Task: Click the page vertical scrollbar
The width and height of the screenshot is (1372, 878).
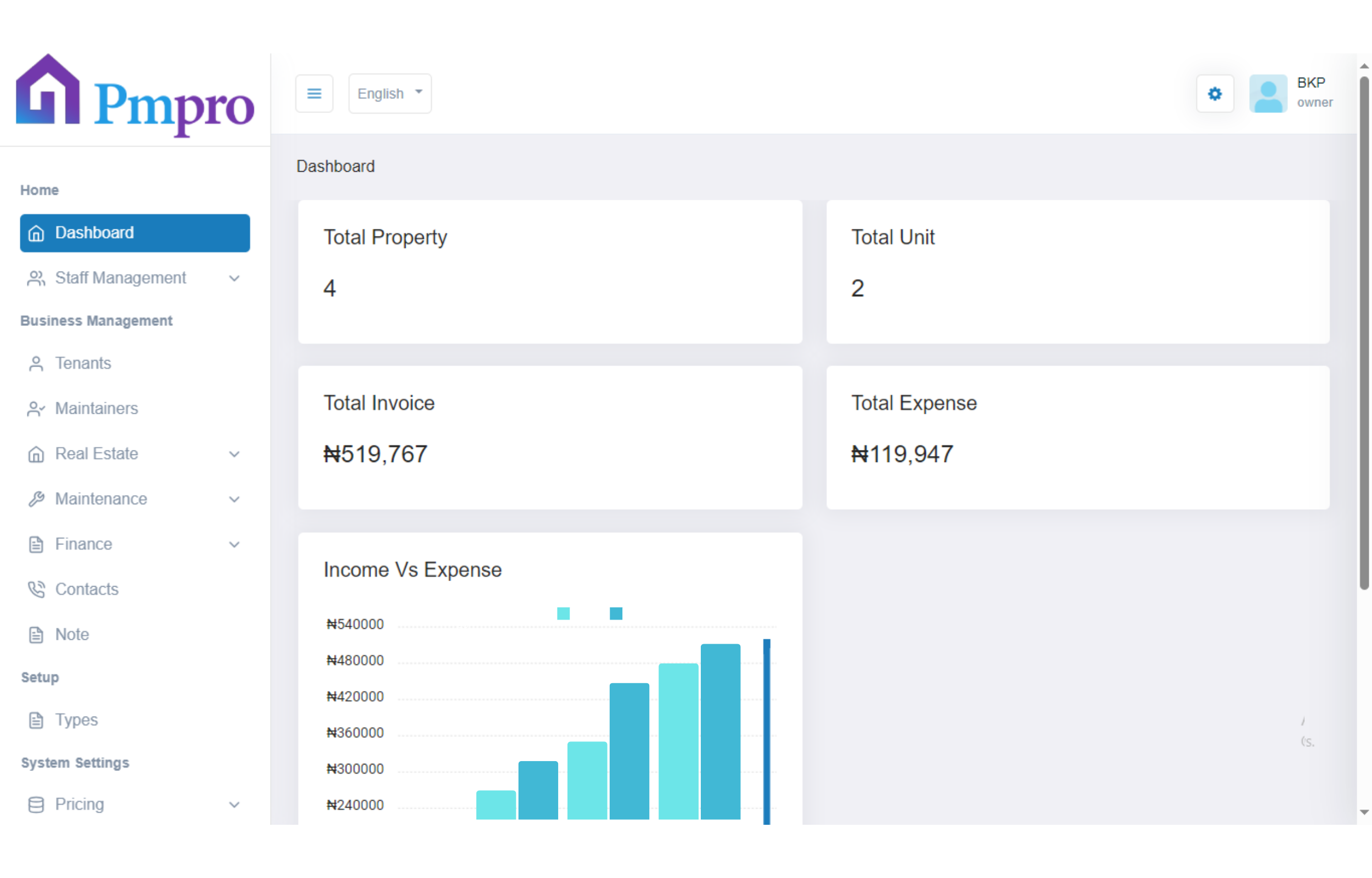Action: (x=1363, y=331)
